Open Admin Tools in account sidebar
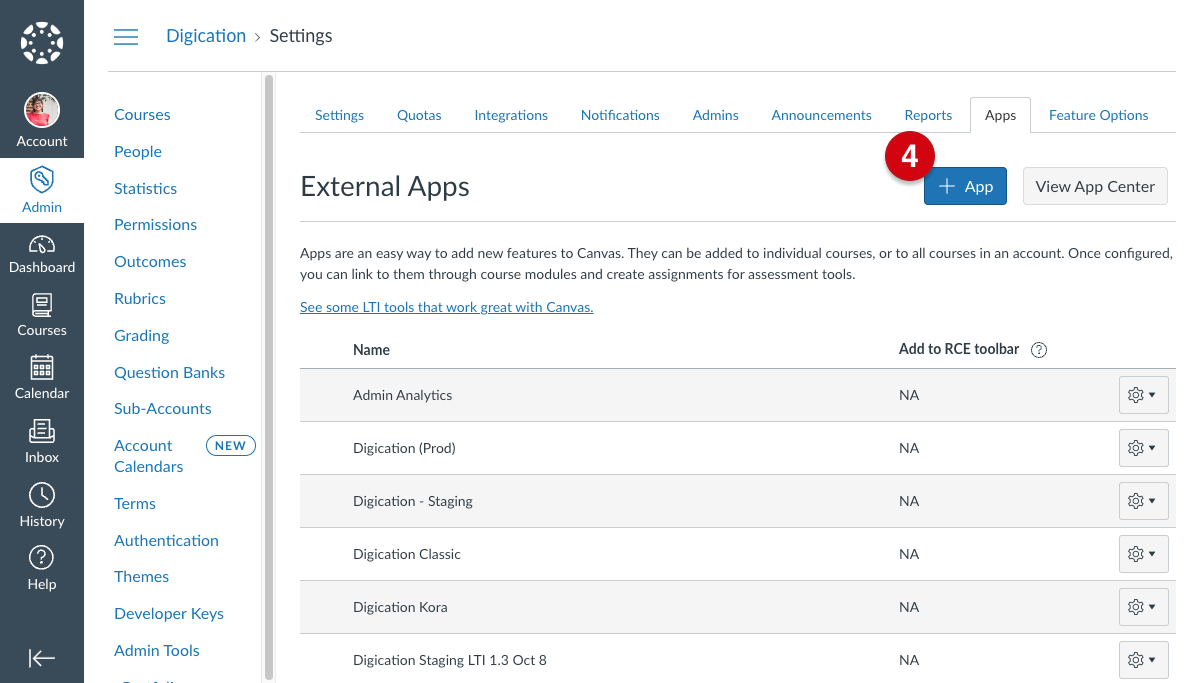The width and height of the screenshot is (1200, 683). tap(157, 650)
